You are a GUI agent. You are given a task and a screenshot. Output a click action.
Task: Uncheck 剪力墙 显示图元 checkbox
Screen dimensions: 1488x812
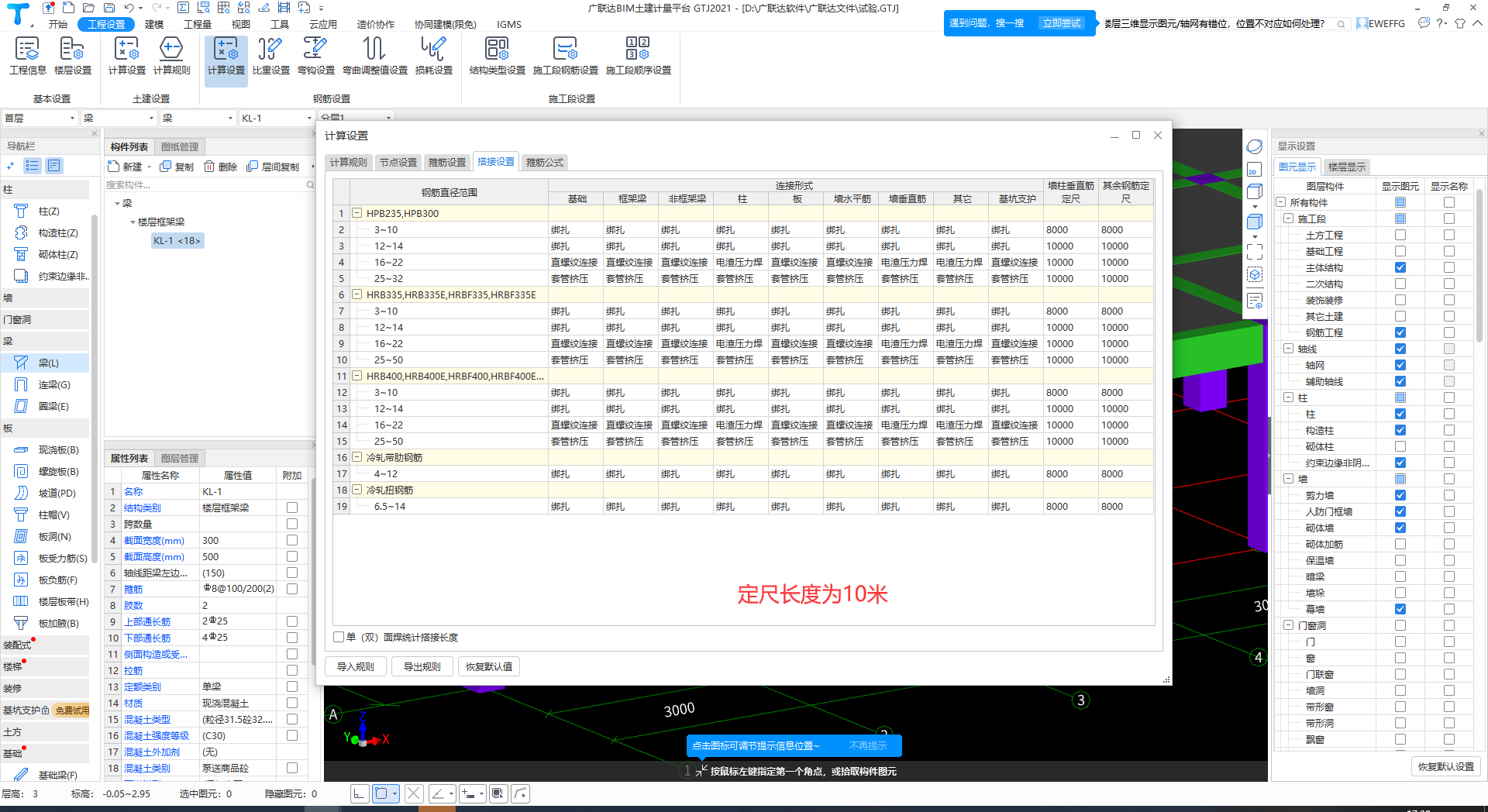tap(1400, 495)
